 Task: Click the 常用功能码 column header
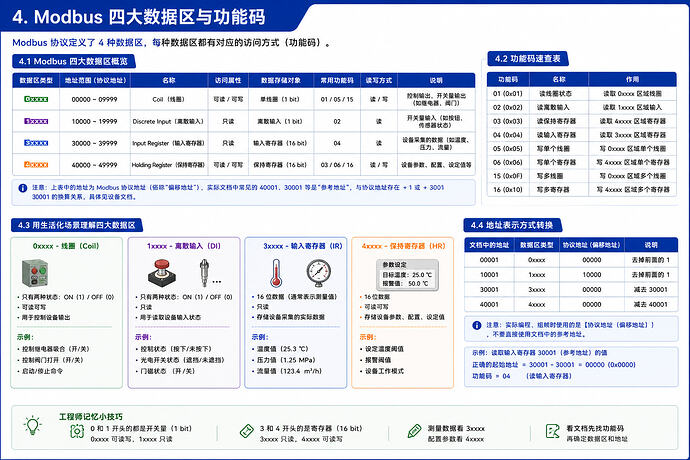[337, 80]
